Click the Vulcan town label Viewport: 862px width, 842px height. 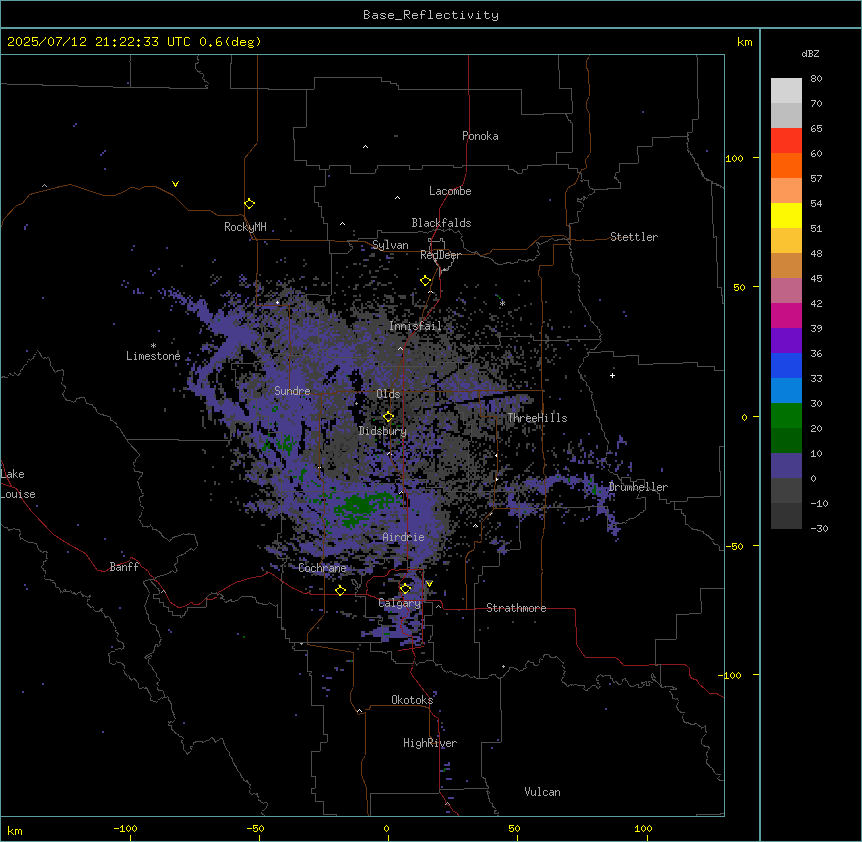point(543,792)
